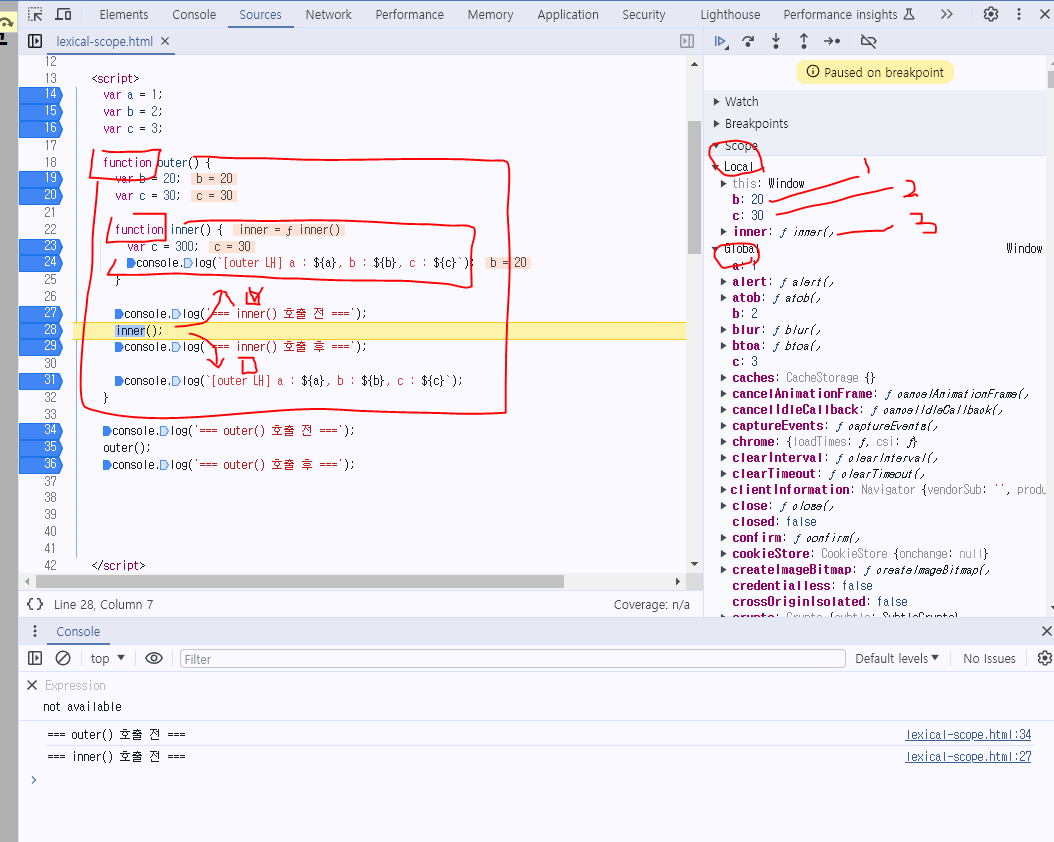Click the code editor horizontal scrollbar thumb
The height and width of the screenshot is (842, 1054).
[x=300, y=581]
